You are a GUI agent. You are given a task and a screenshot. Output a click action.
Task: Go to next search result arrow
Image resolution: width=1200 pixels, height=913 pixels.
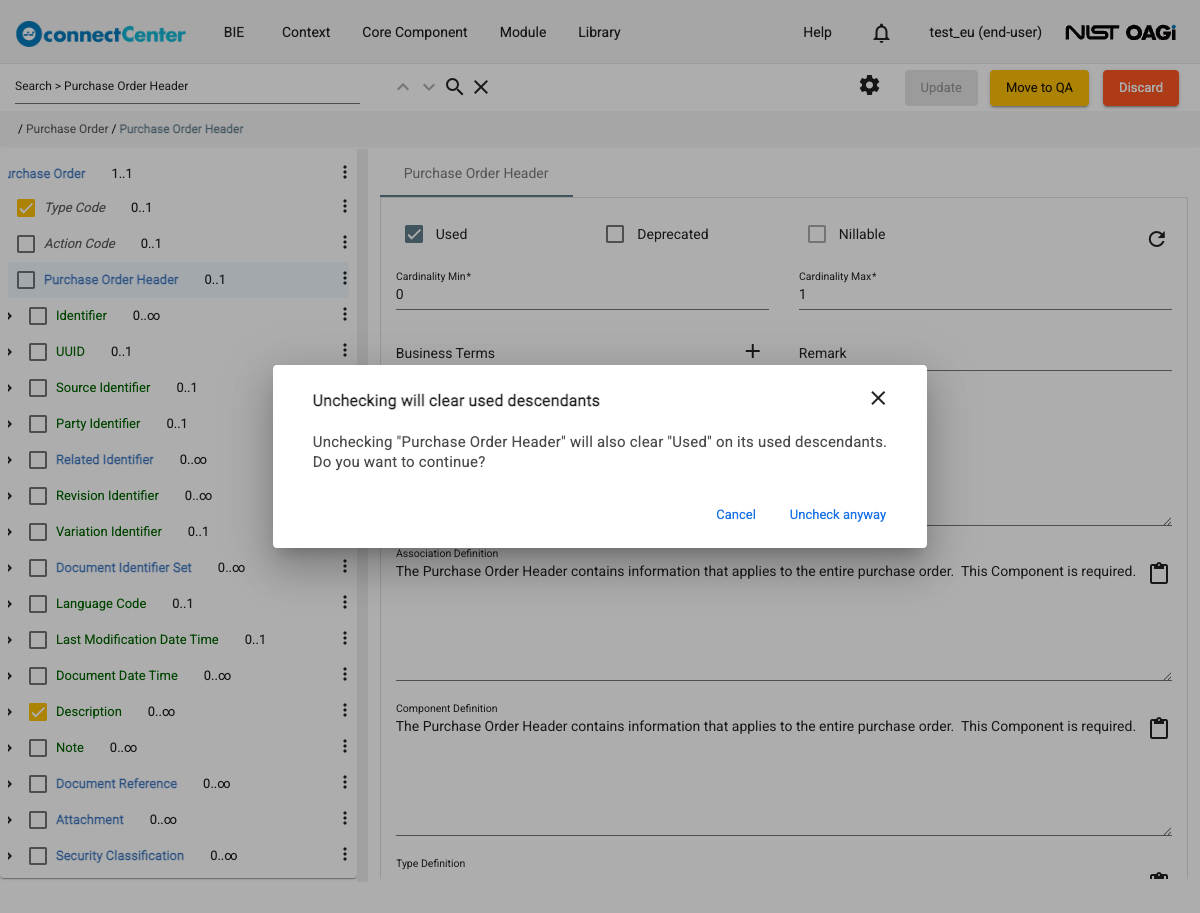click(429, 87)
